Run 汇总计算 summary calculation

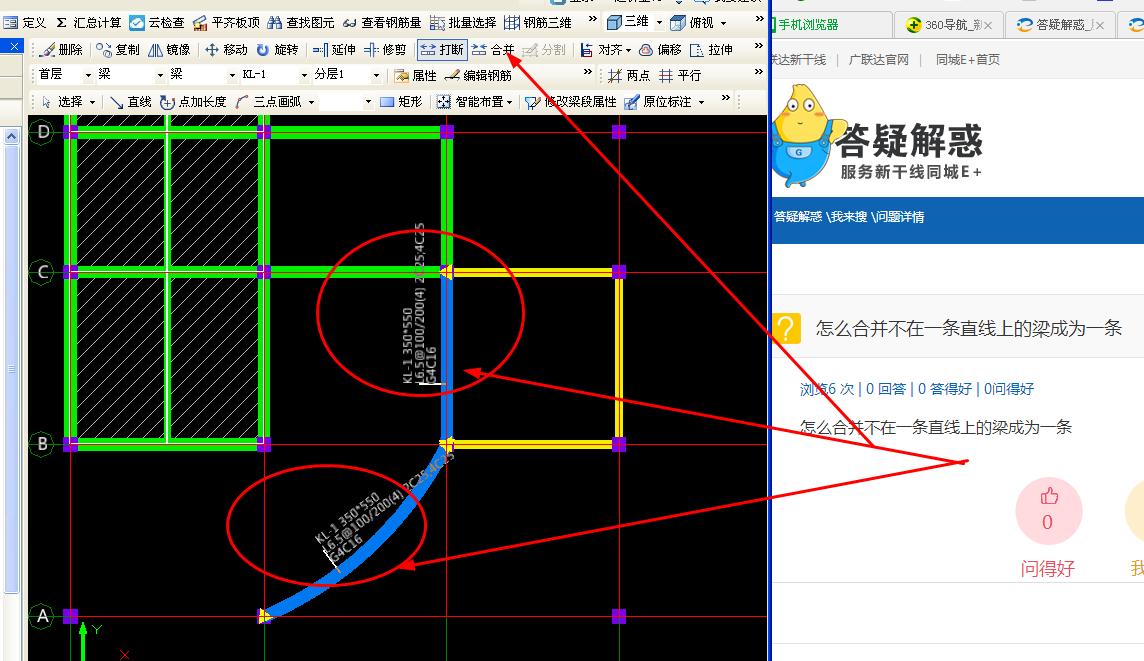(x=88, y=23)
